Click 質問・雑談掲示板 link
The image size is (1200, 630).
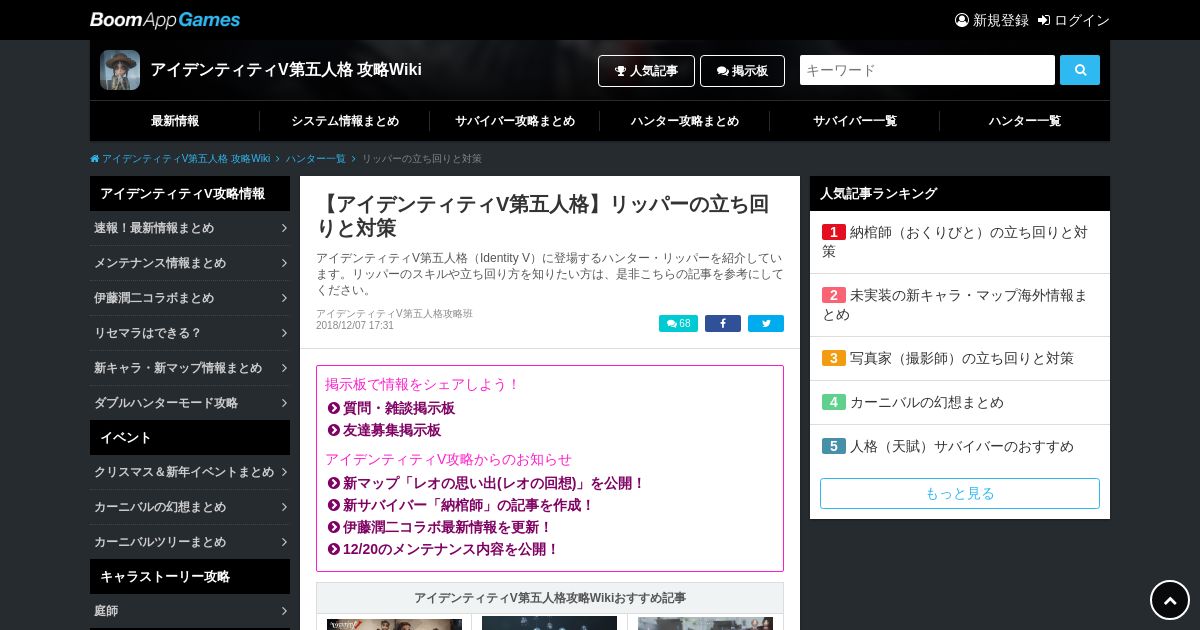point(399,408)
